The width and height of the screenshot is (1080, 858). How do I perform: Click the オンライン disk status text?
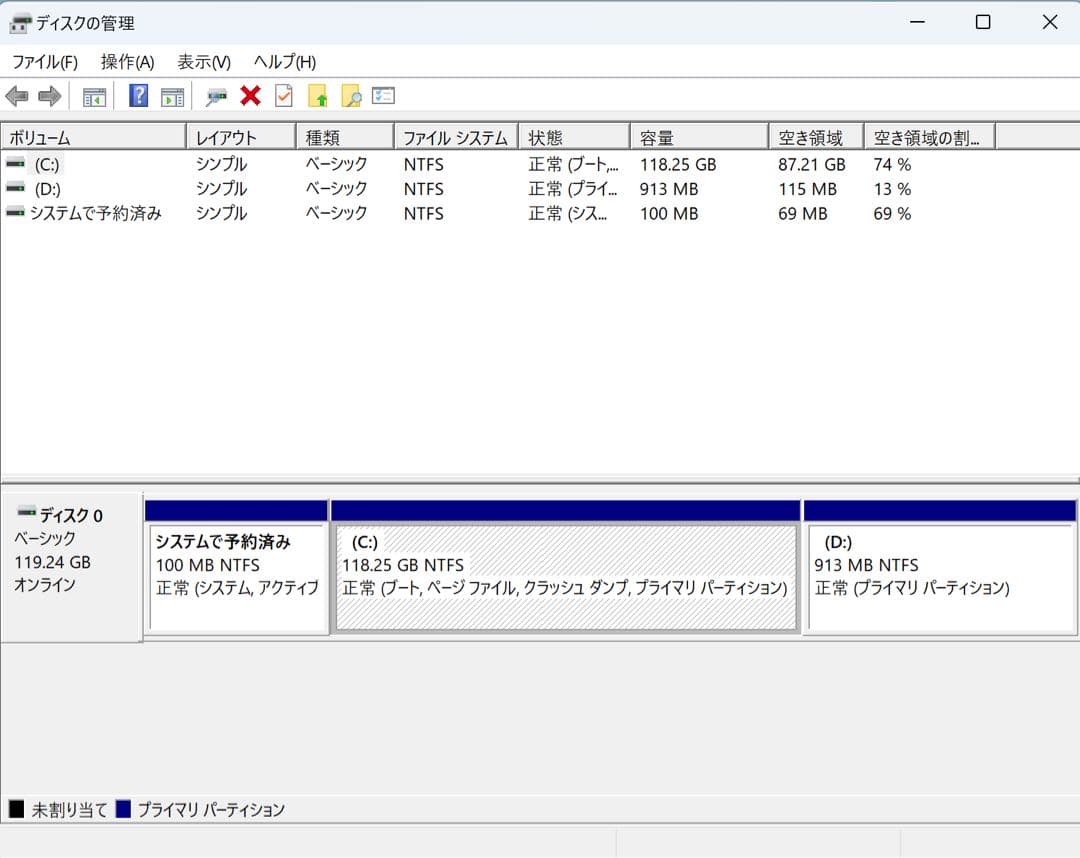(x=45, y=585)
